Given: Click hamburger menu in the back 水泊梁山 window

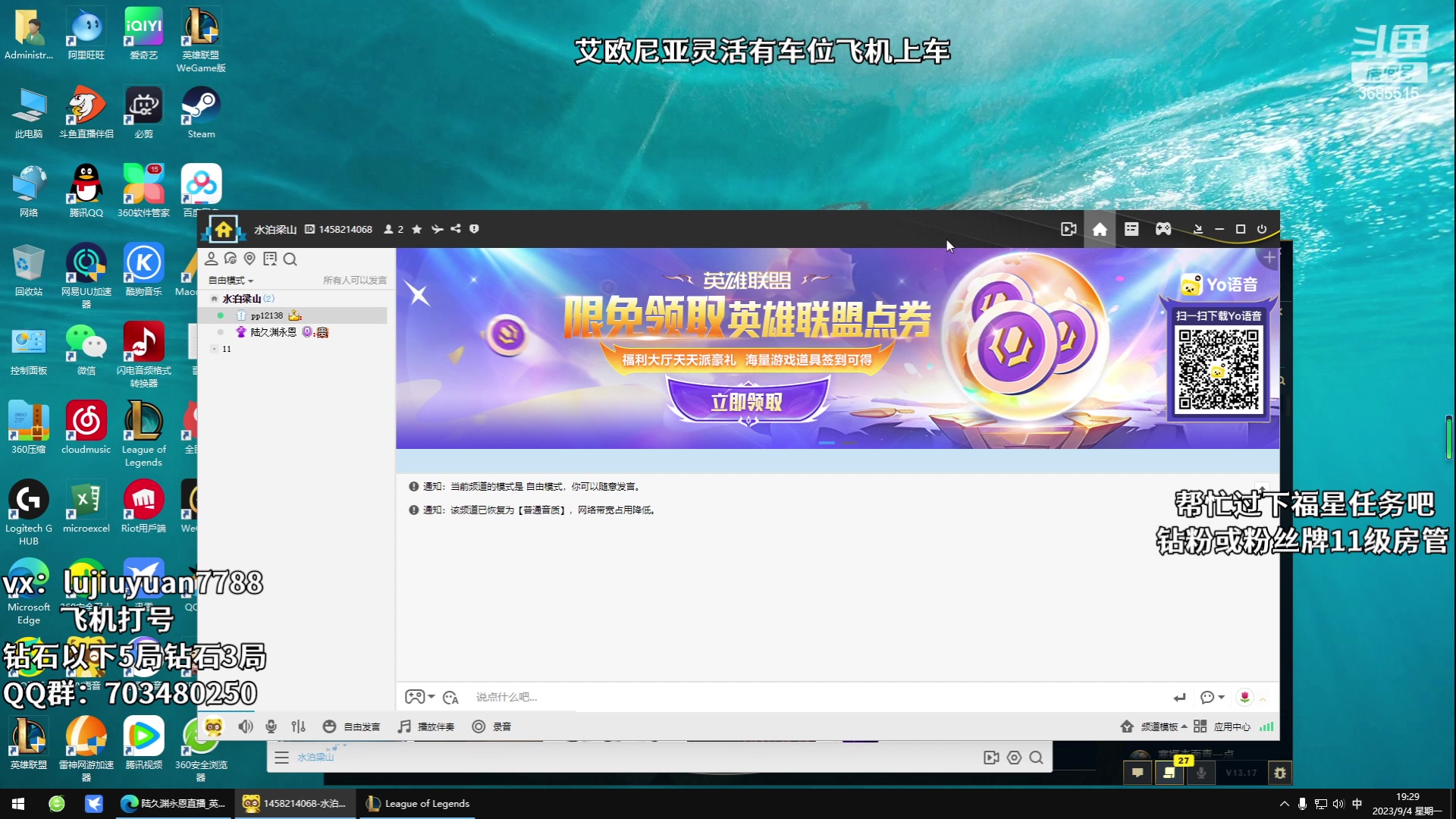Looking at the screenshot, I should (x=282, y=758).
